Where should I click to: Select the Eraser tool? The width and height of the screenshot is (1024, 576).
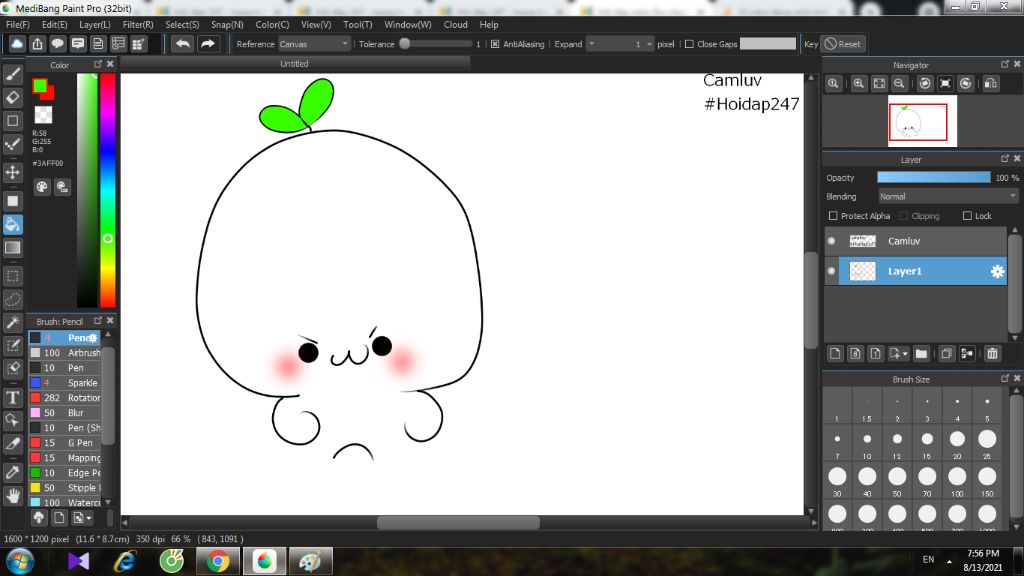click(x=12, y=98)
